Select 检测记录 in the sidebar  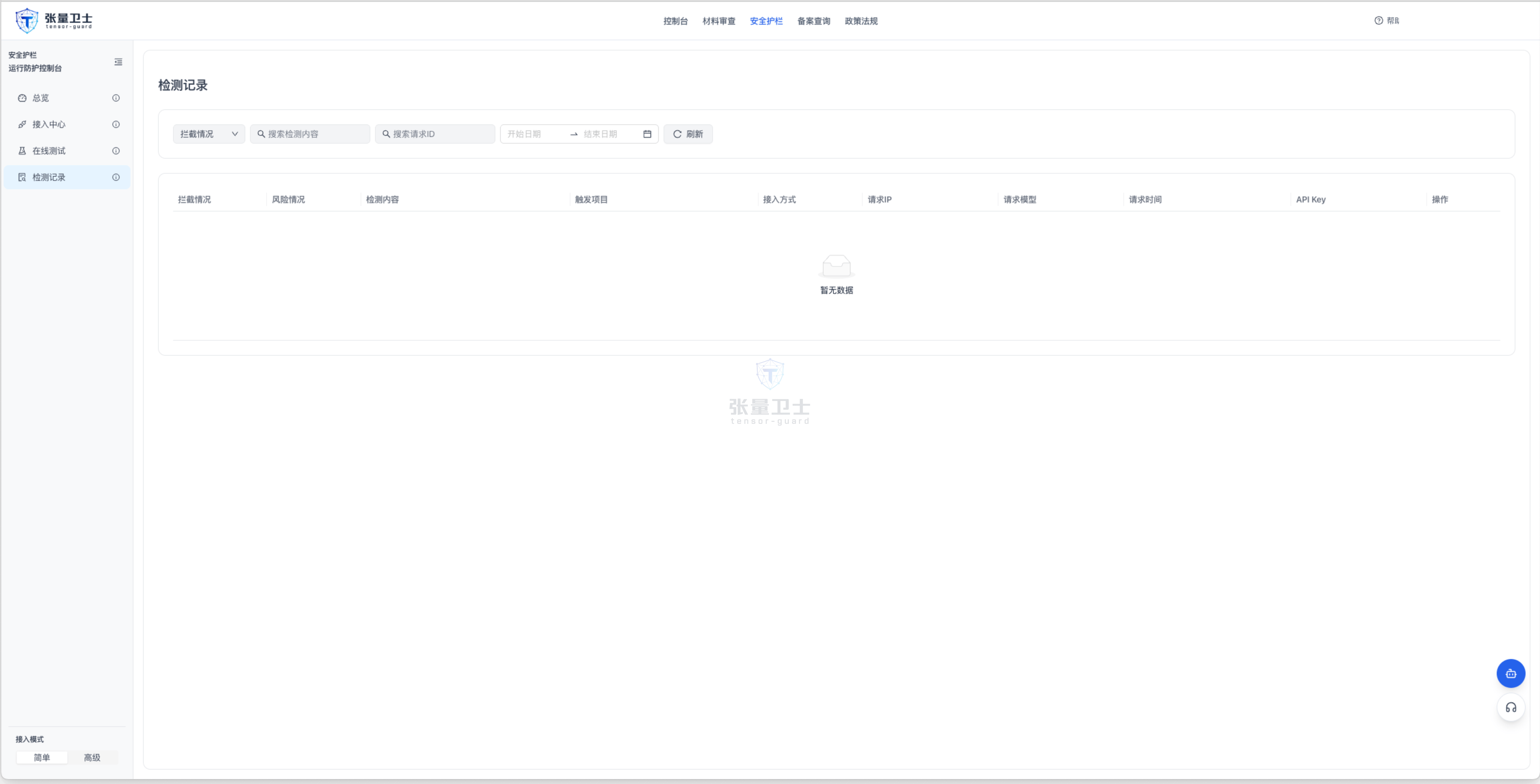click(67, 177)
